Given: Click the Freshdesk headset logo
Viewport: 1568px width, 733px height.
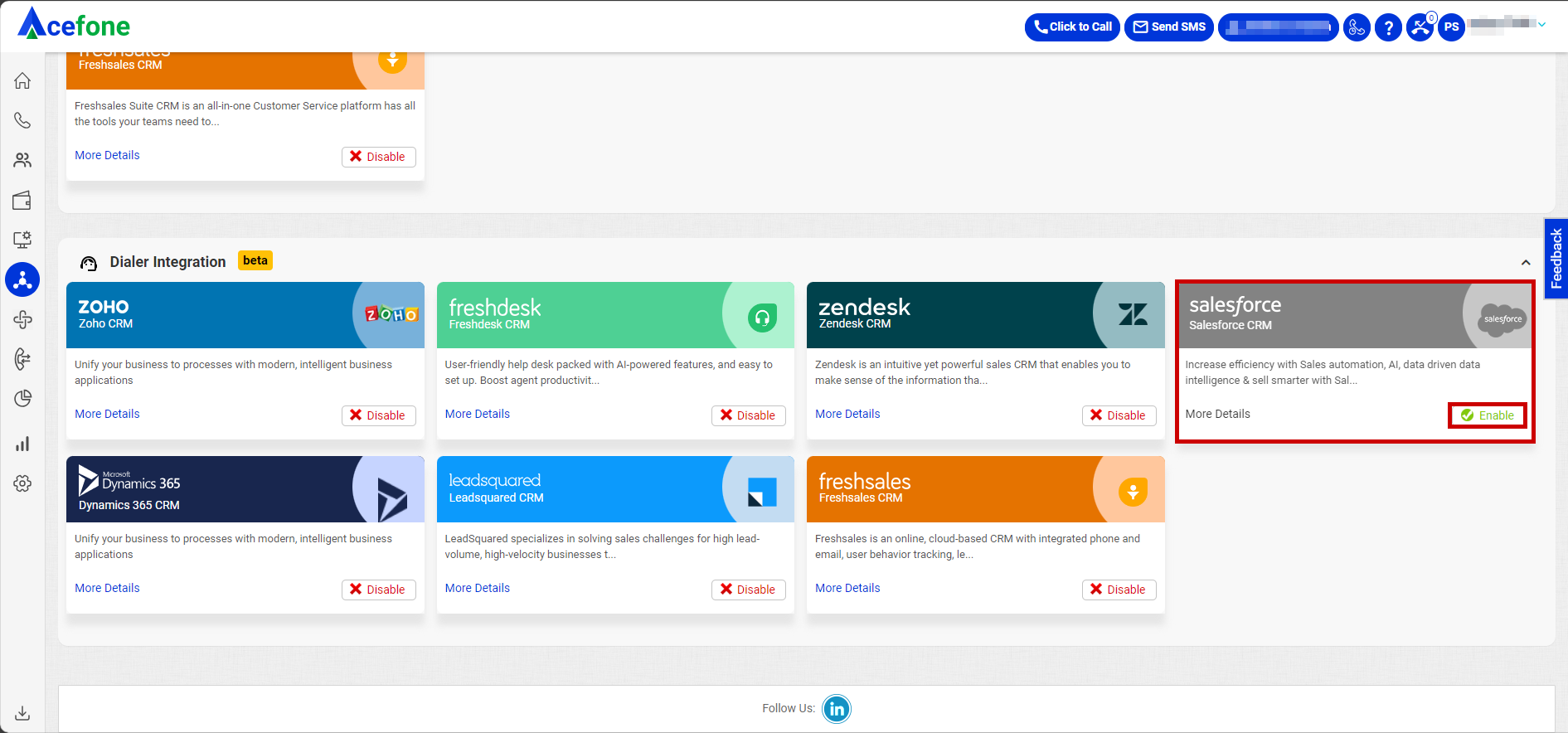Looking at the screenshot, I should click(762, 317).
